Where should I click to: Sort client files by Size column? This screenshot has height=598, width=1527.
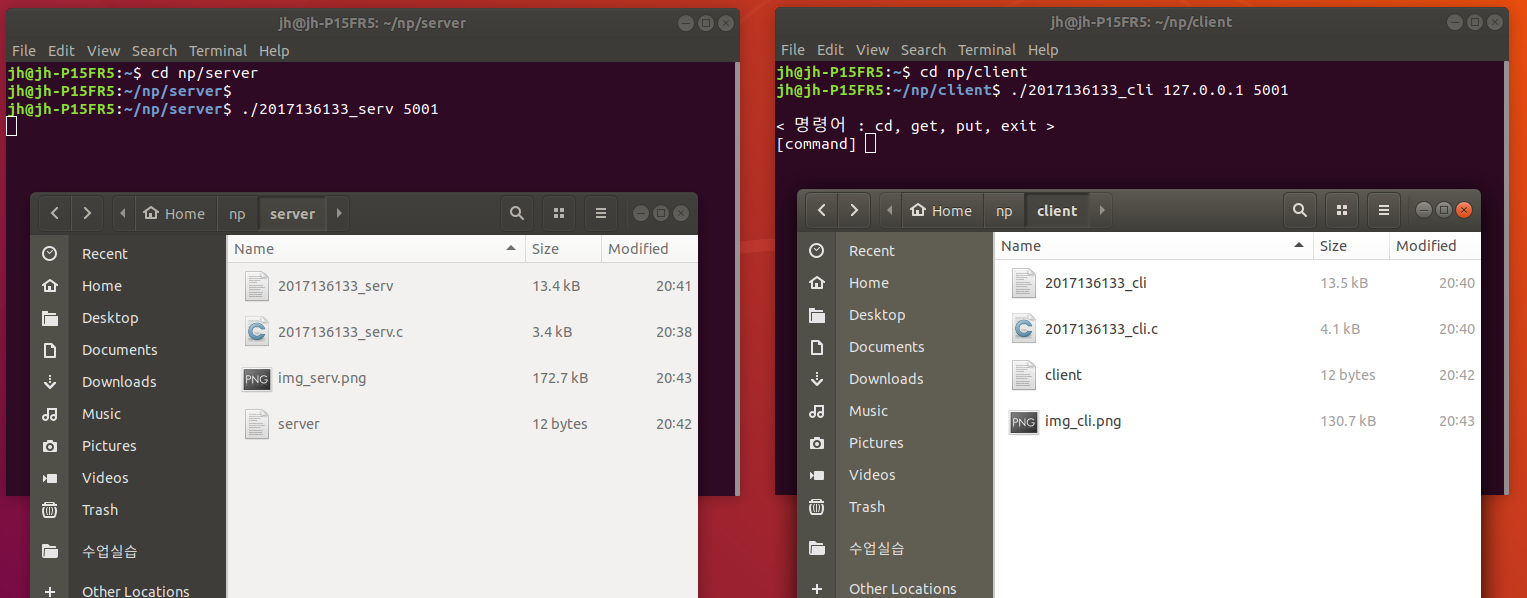(1351, 246)
